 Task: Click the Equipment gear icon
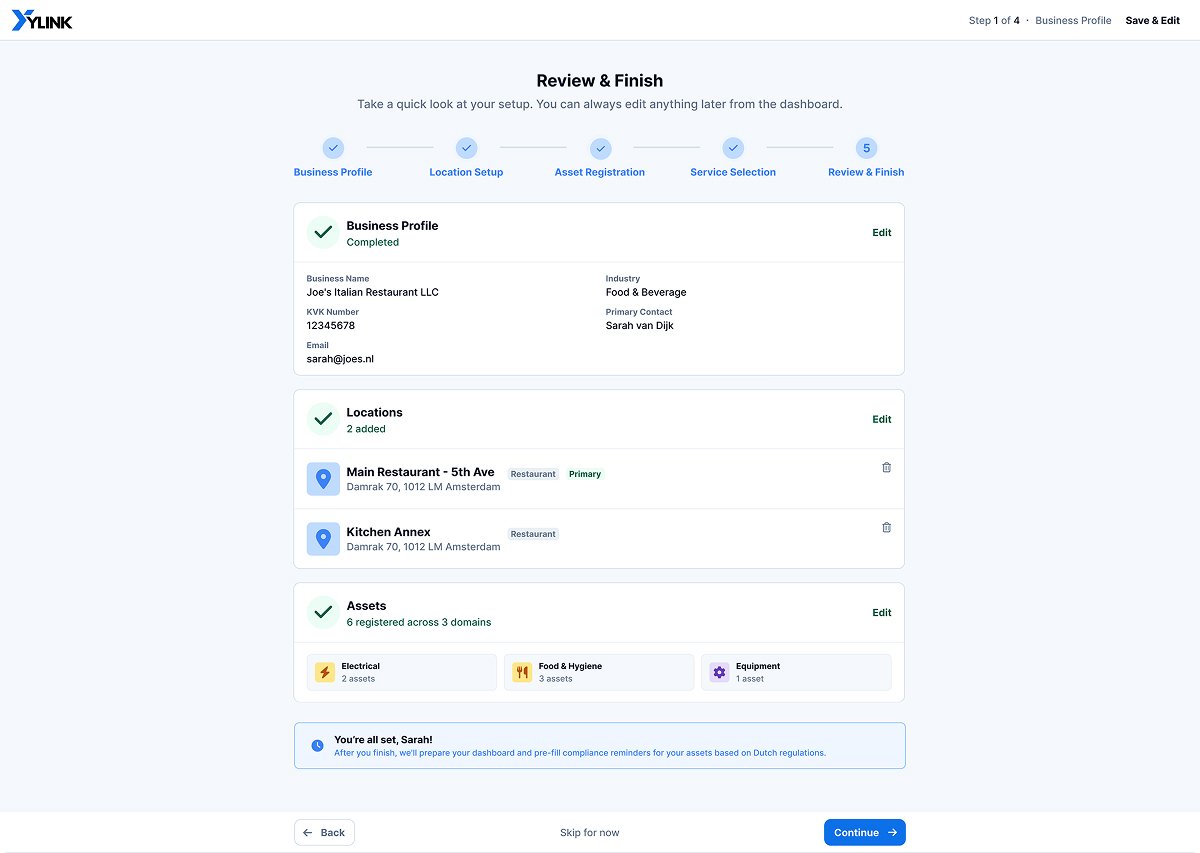719,673
